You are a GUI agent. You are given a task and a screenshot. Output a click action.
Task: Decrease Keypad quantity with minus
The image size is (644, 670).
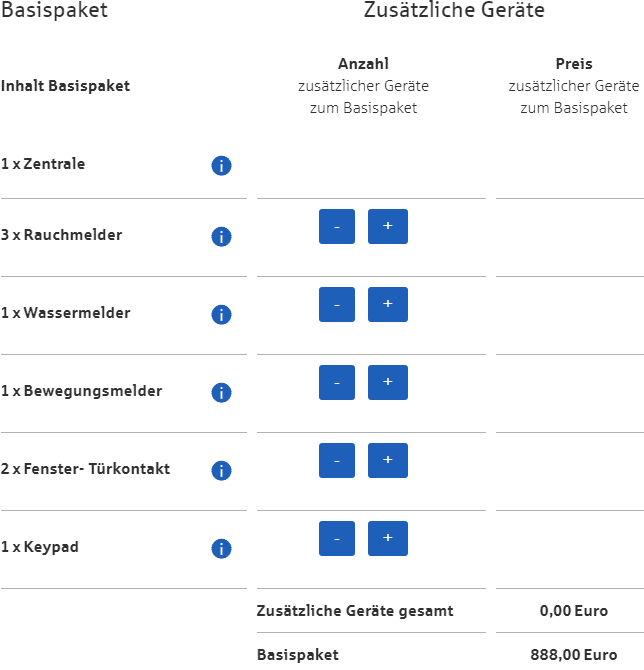click(337, 538)
